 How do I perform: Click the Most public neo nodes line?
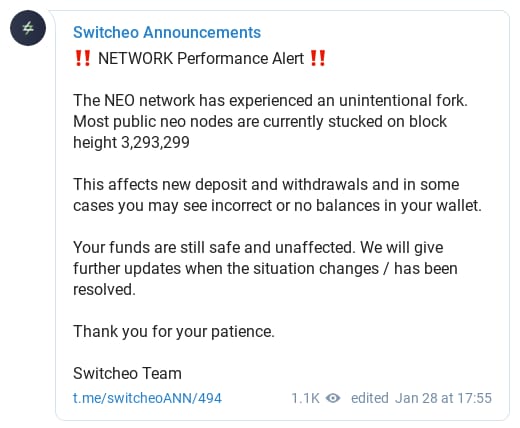[260, 122]
